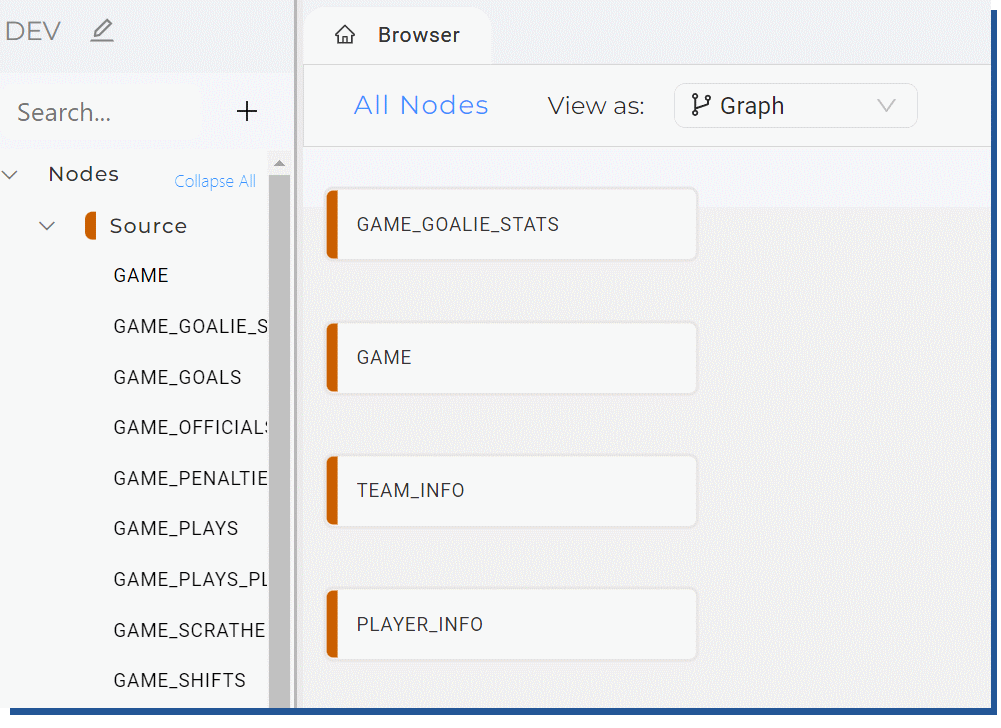Click the plus icon to add a node

click(246, 111)
